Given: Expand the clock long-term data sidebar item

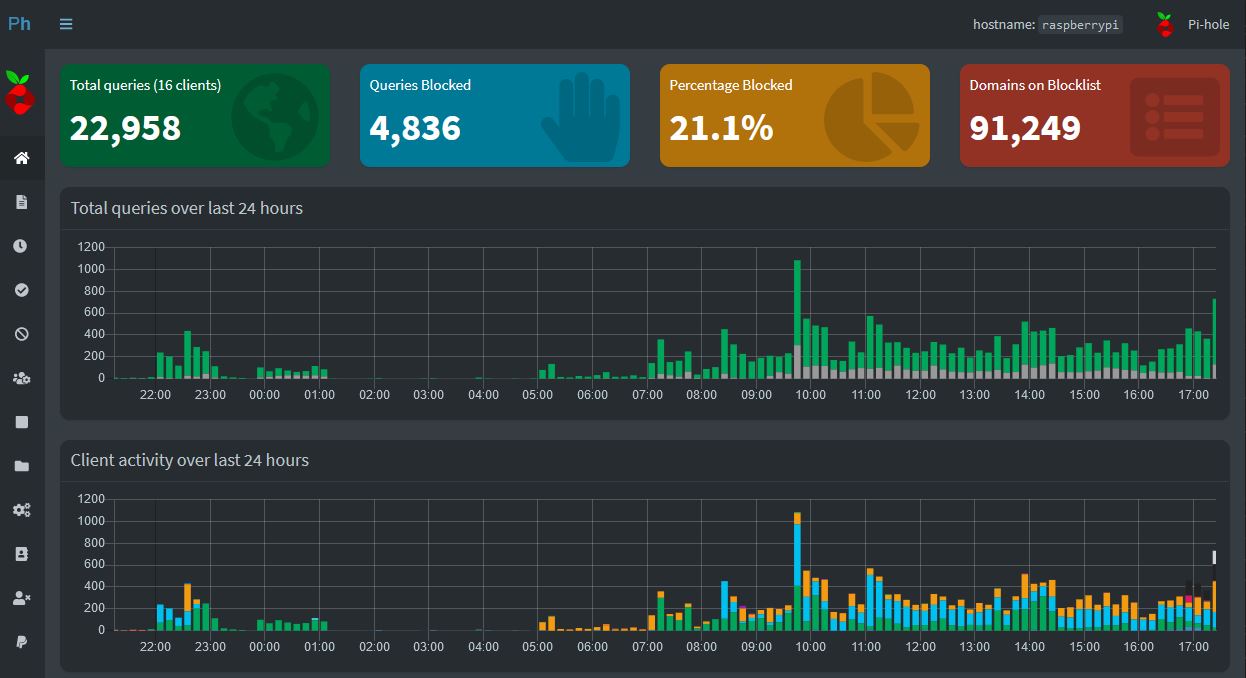Looking at the screenshot, I should (x=21, y=246).
